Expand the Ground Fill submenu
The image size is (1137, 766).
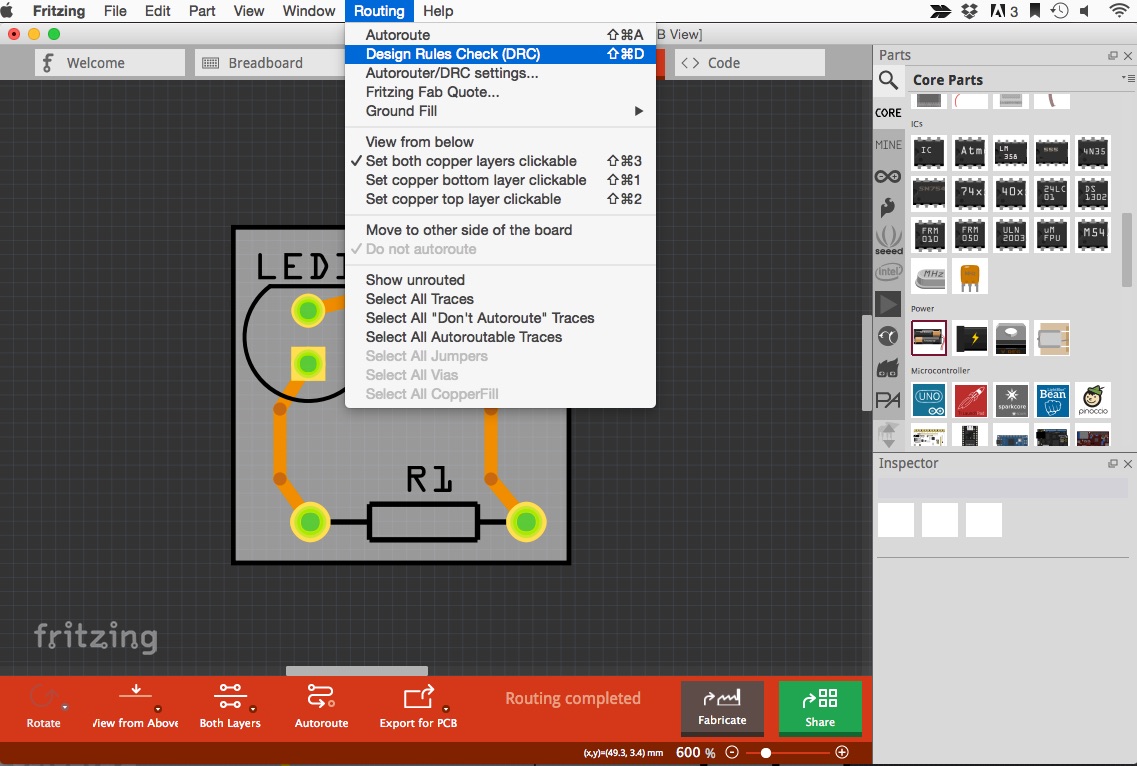coord(500,111)
